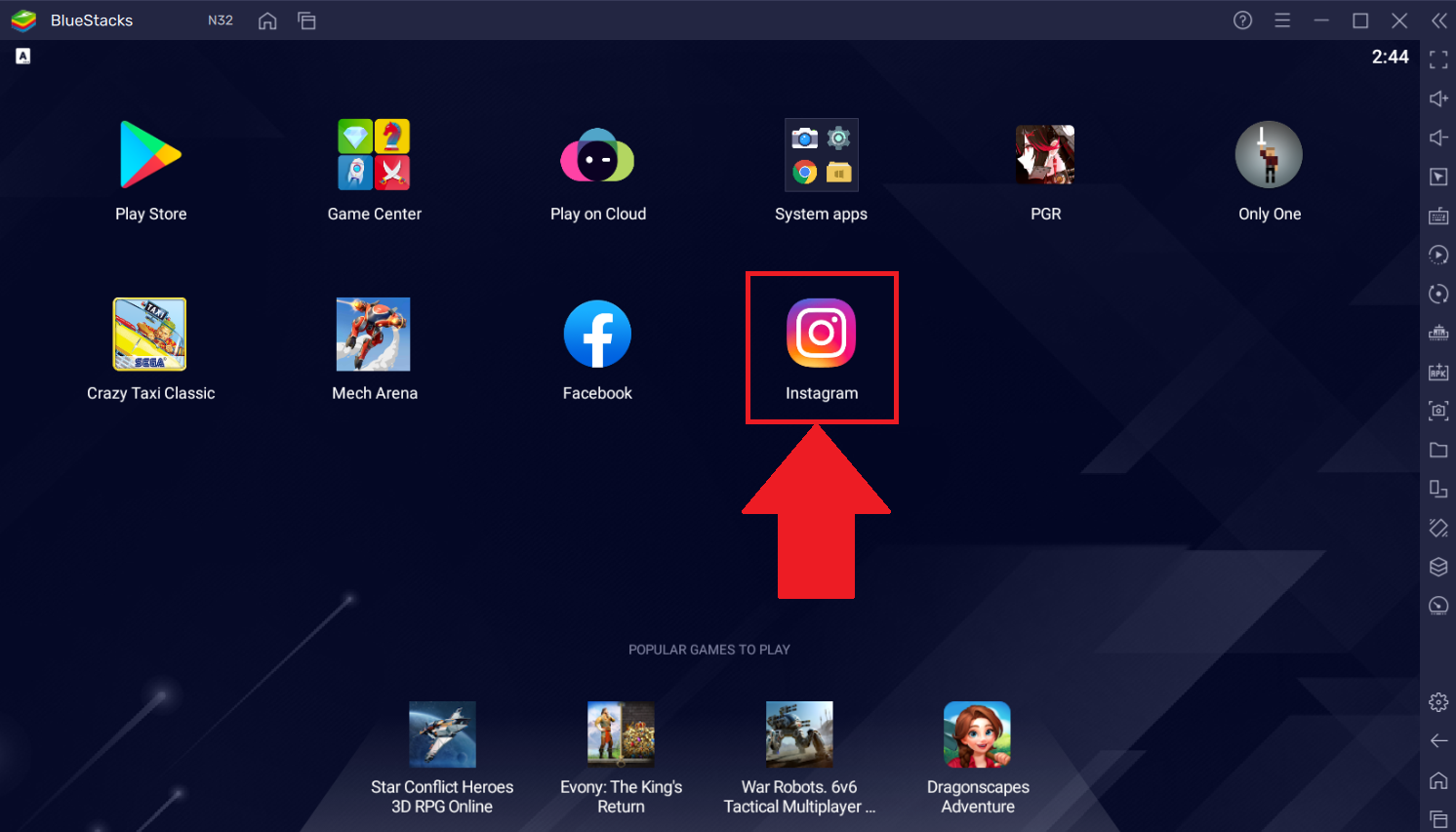
Task: Select Evony: The King's Return thumbnail
Action: pyautogui.click(x=621, y=734)
